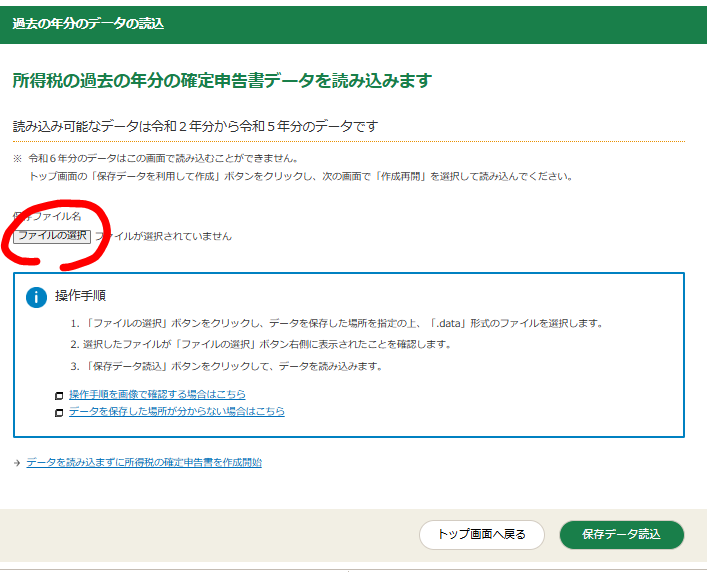
Task: Click the 保存データ読込 green button
Action: [x=621, y=534]
